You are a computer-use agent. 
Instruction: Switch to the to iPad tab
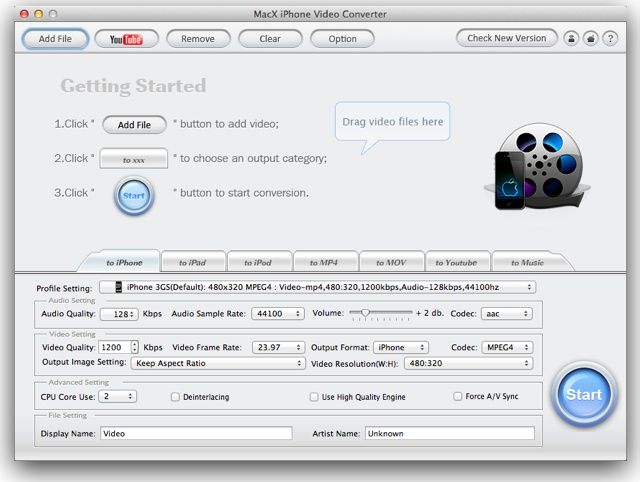pos(192,263)
